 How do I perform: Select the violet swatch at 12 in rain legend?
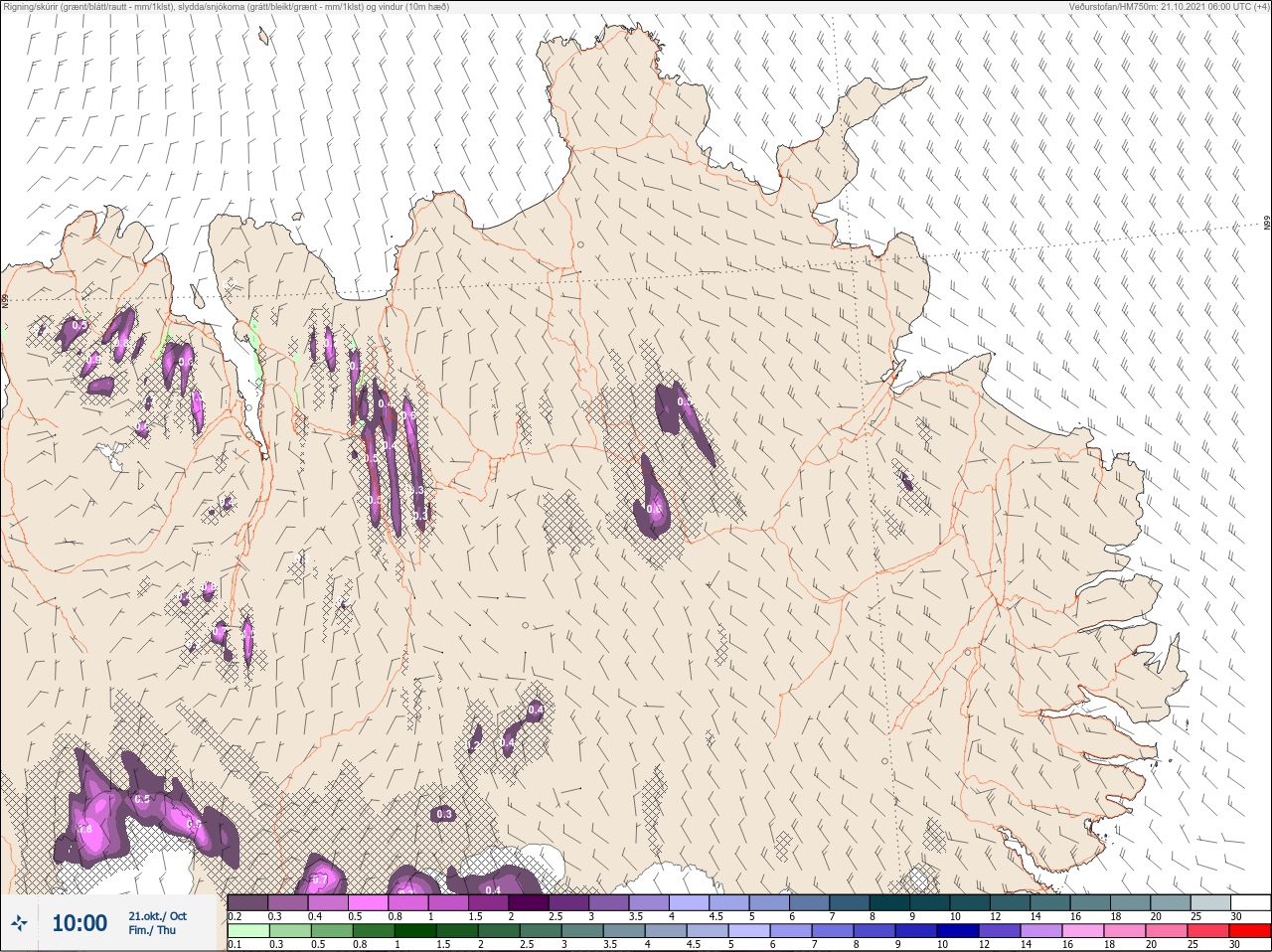pyautogui.click(x=1000, y=931)
